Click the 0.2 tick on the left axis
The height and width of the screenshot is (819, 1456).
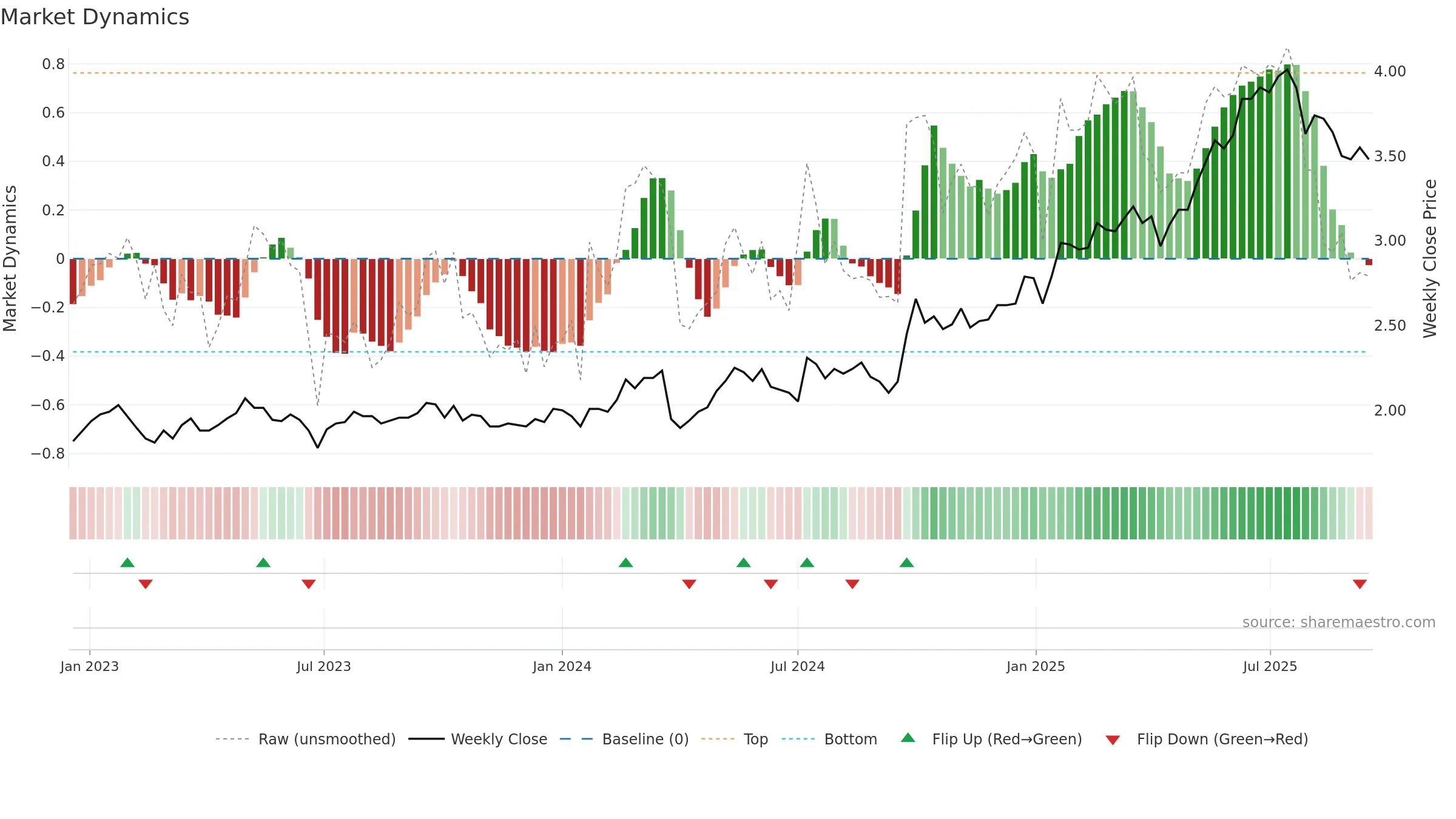tap(53, 210)
